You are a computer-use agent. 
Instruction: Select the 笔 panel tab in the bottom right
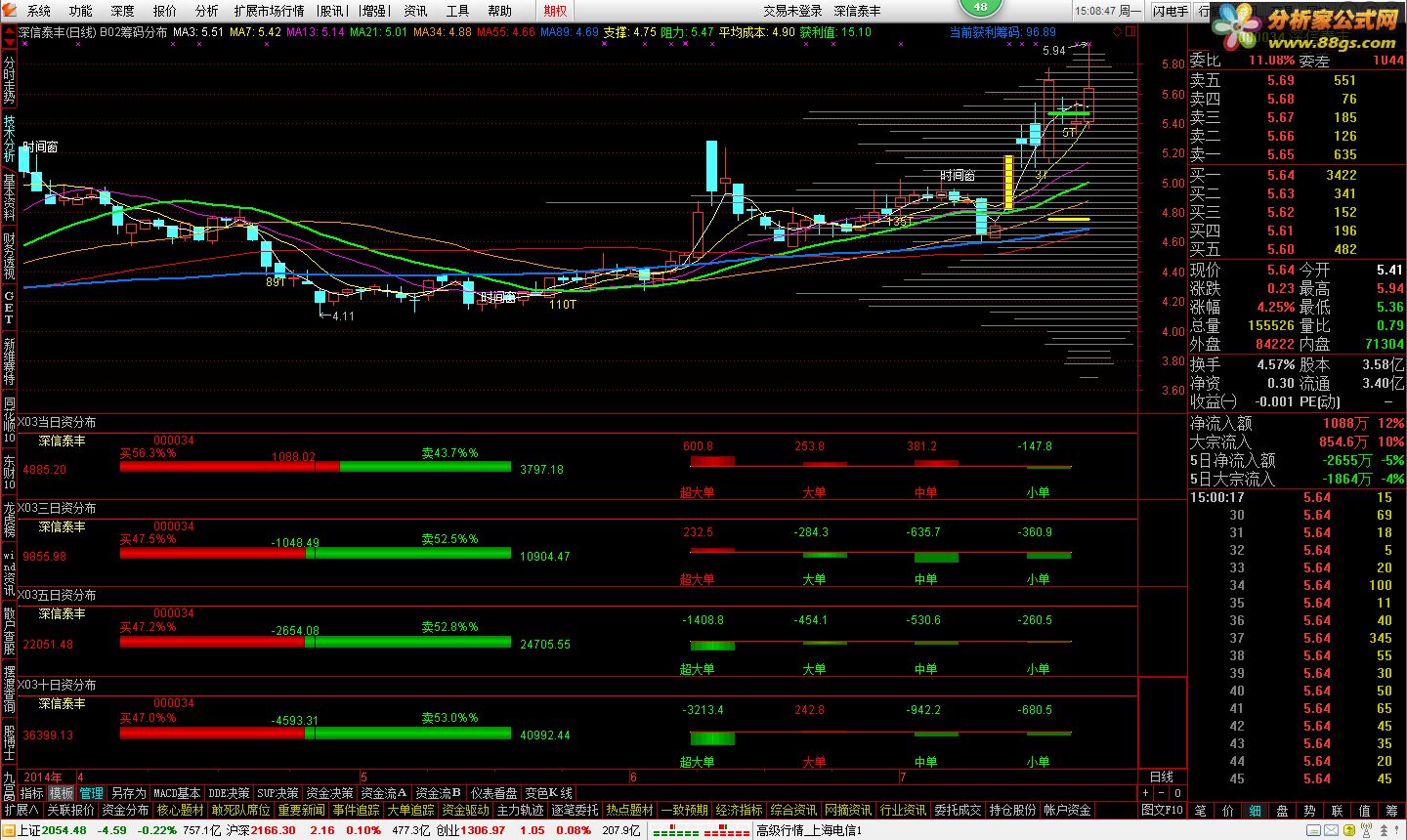(1200, 811)
